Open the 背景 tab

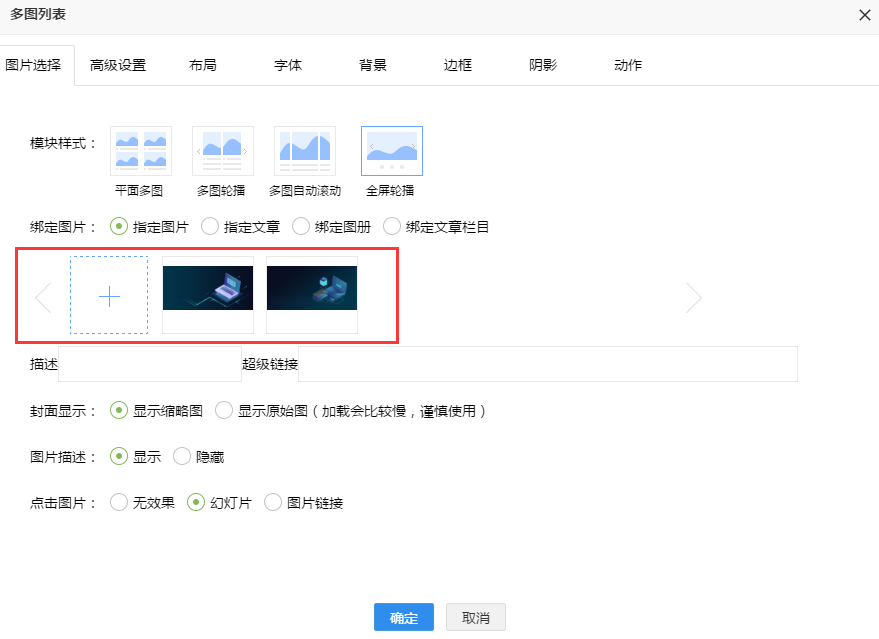373,65
